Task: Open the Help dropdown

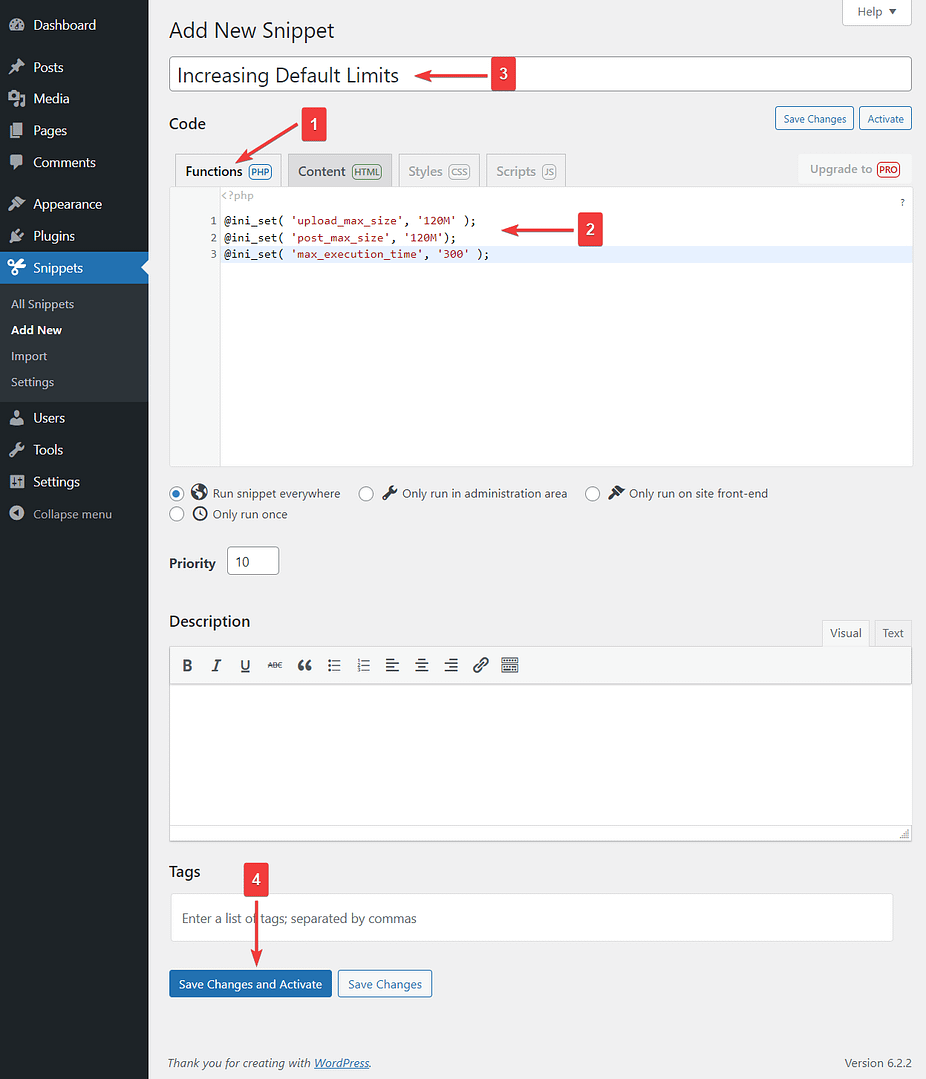Action: point(876,12)
